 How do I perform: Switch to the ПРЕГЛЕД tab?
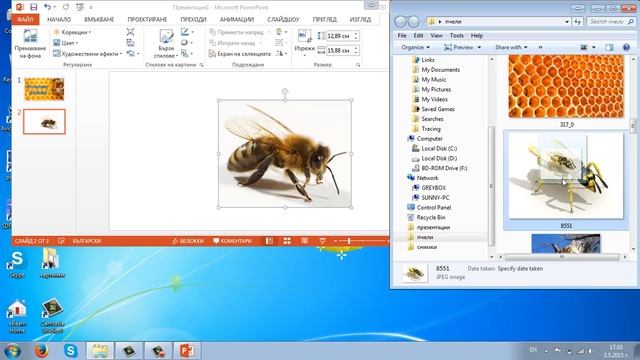click(324, 19)
